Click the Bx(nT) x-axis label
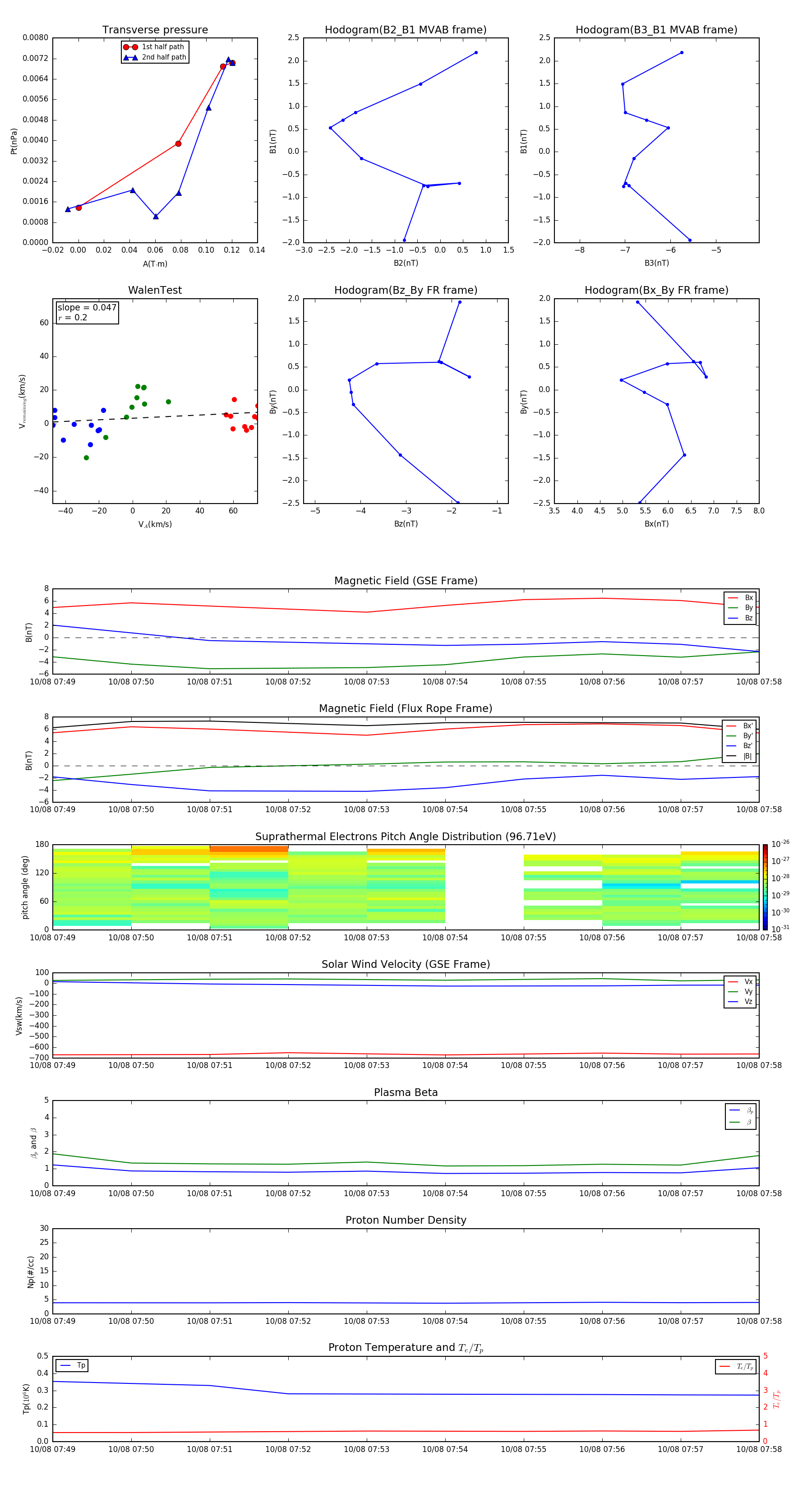This screenshot has width=812, height=1489. pos(656,524)
